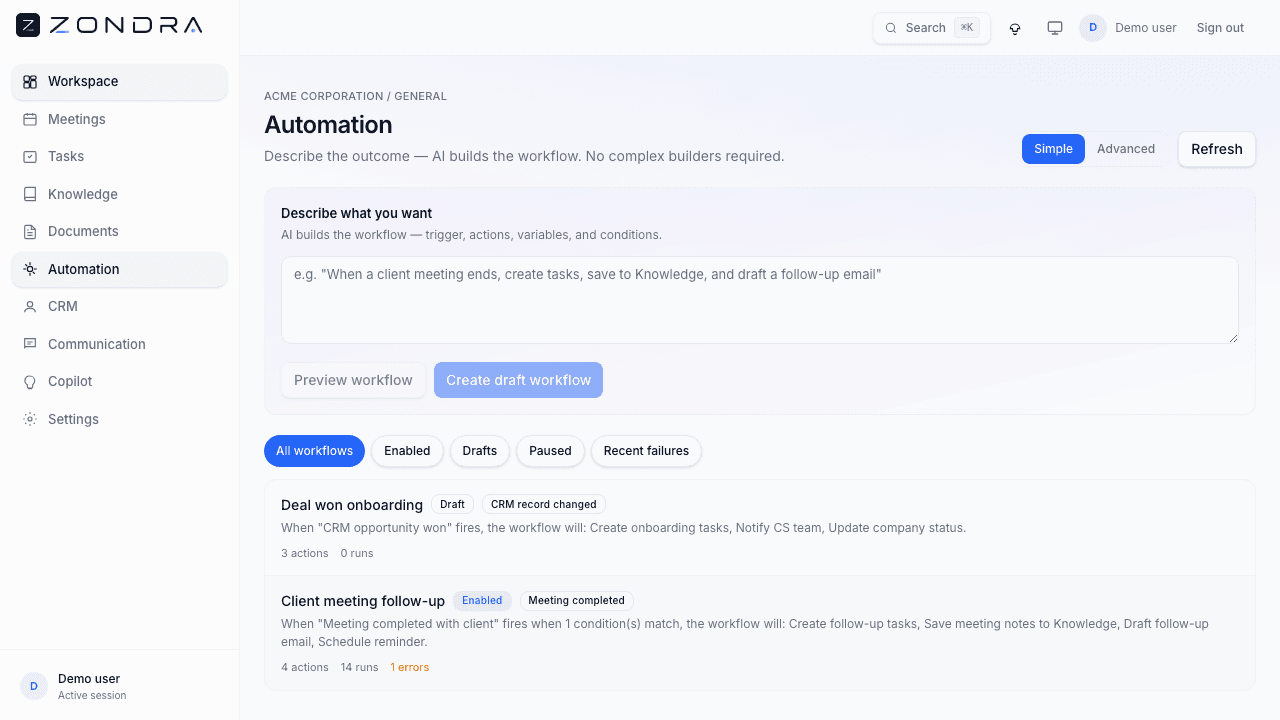Click the Demo user avatar in top bar
The height and width of the screenshot is (720, 1280).
pos(1093,28)
